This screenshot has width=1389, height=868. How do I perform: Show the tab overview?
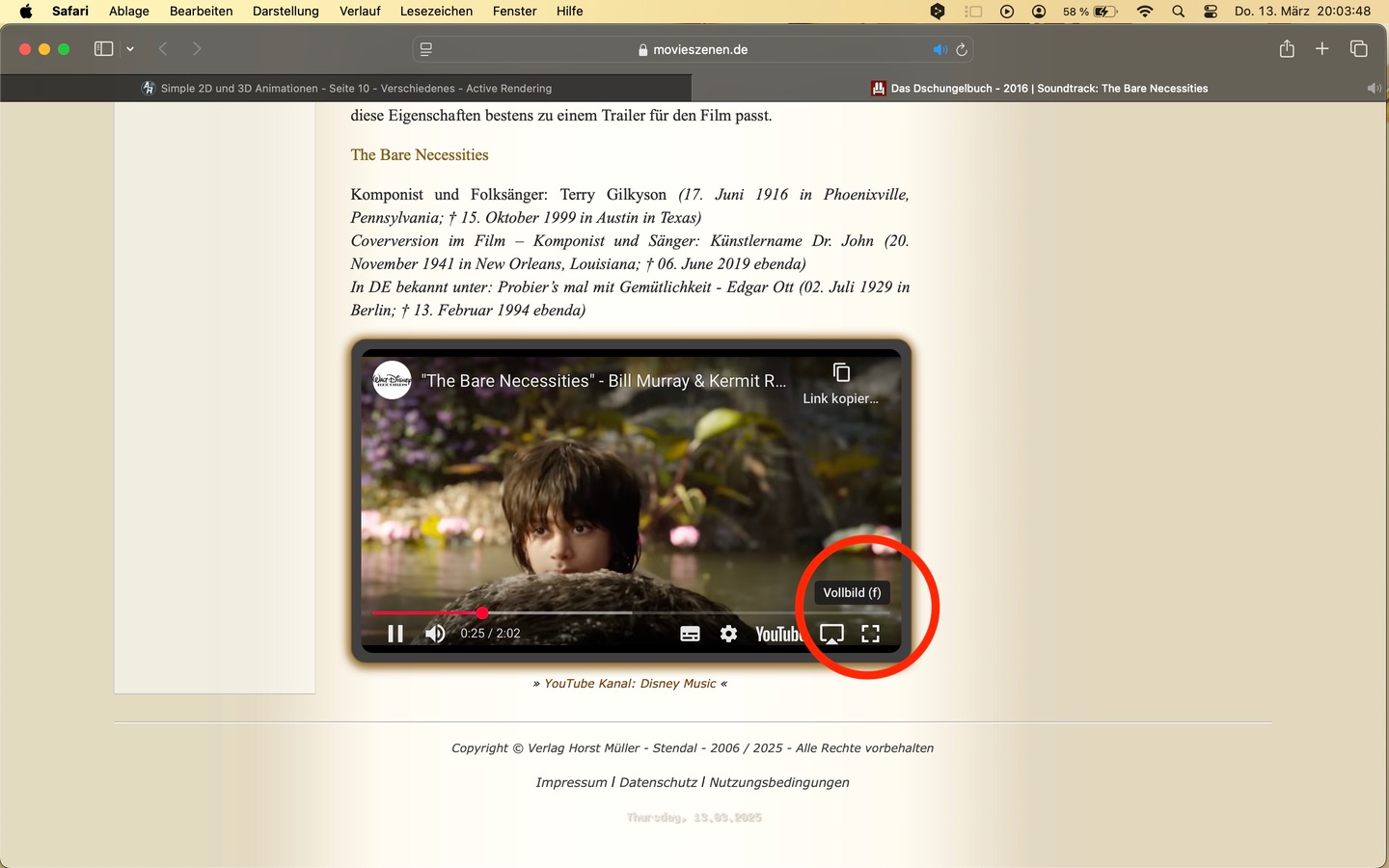tap(1359, 49)
